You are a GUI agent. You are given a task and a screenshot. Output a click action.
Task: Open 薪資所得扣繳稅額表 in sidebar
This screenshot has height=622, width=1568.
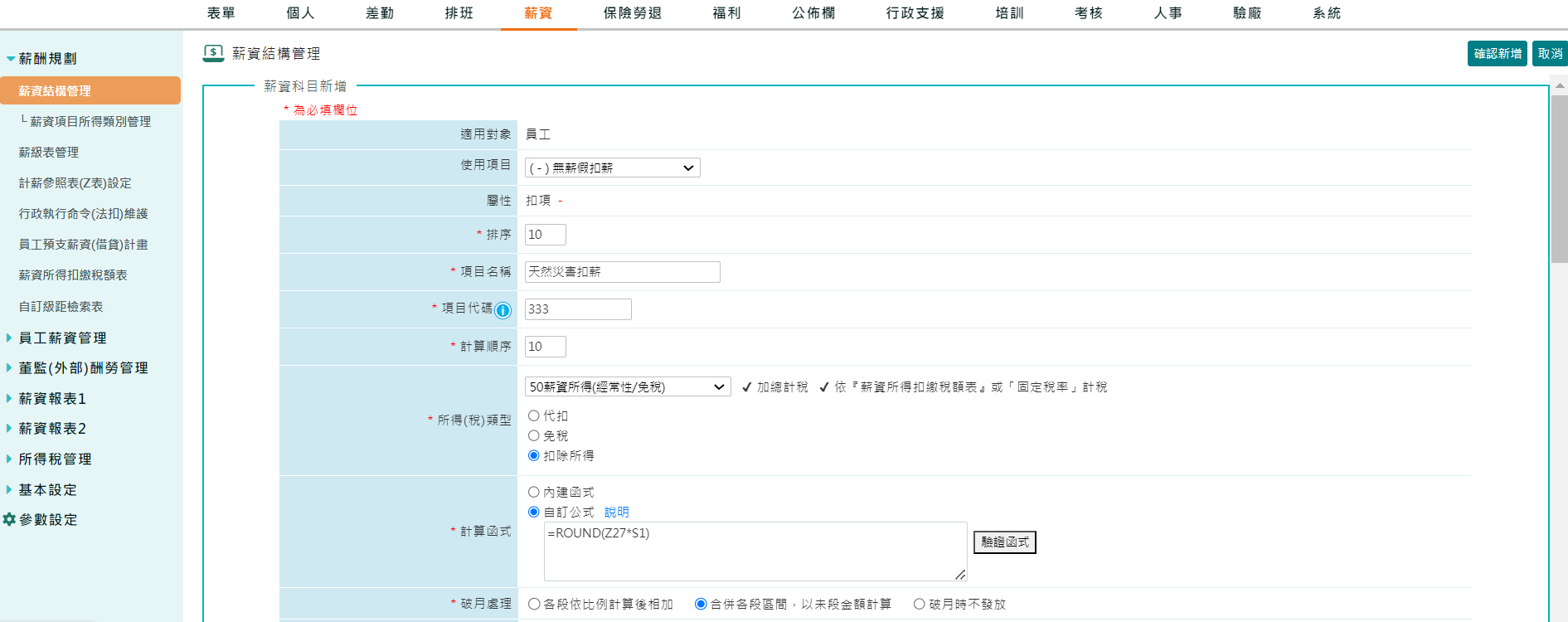click(x=73, y=275)
